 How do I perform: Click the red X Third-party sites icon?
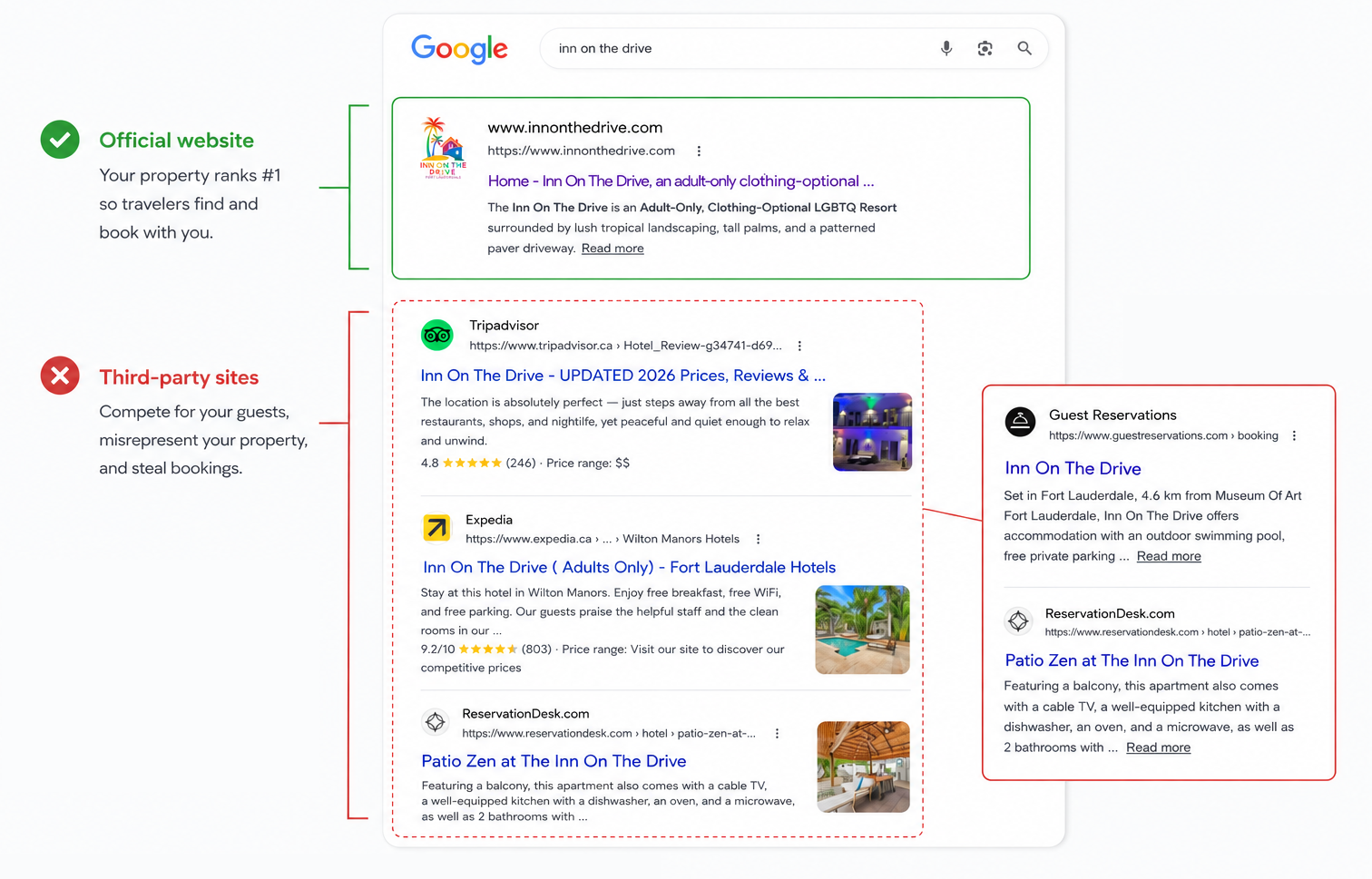tap(60, 376)
